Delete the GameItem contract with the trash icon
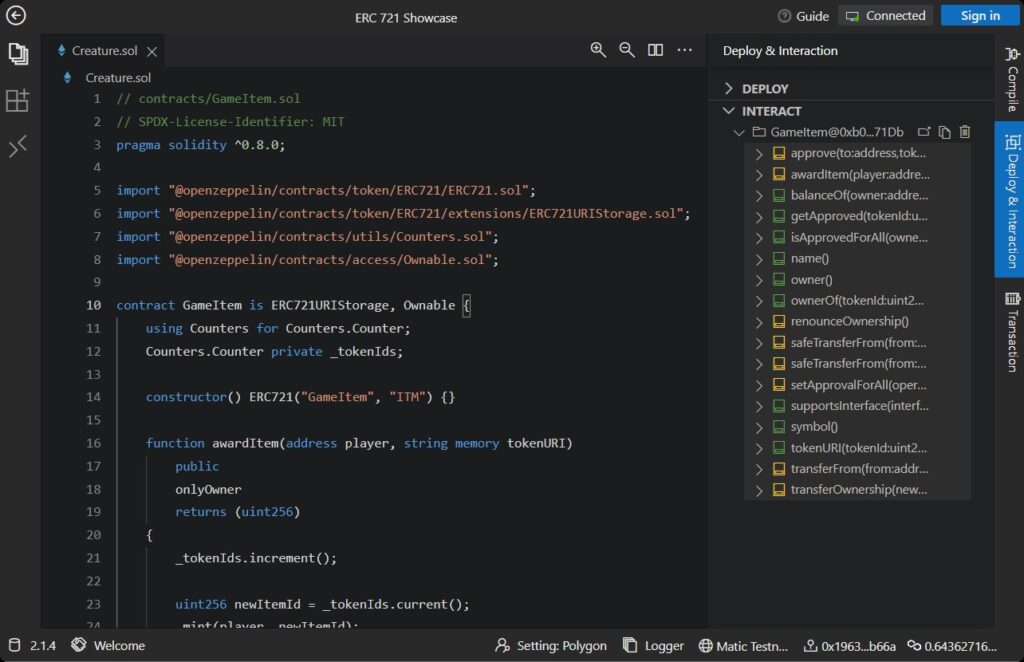The height and width of the screenshot is (662, 1024). pyautogui.click(x=965, y=132)
